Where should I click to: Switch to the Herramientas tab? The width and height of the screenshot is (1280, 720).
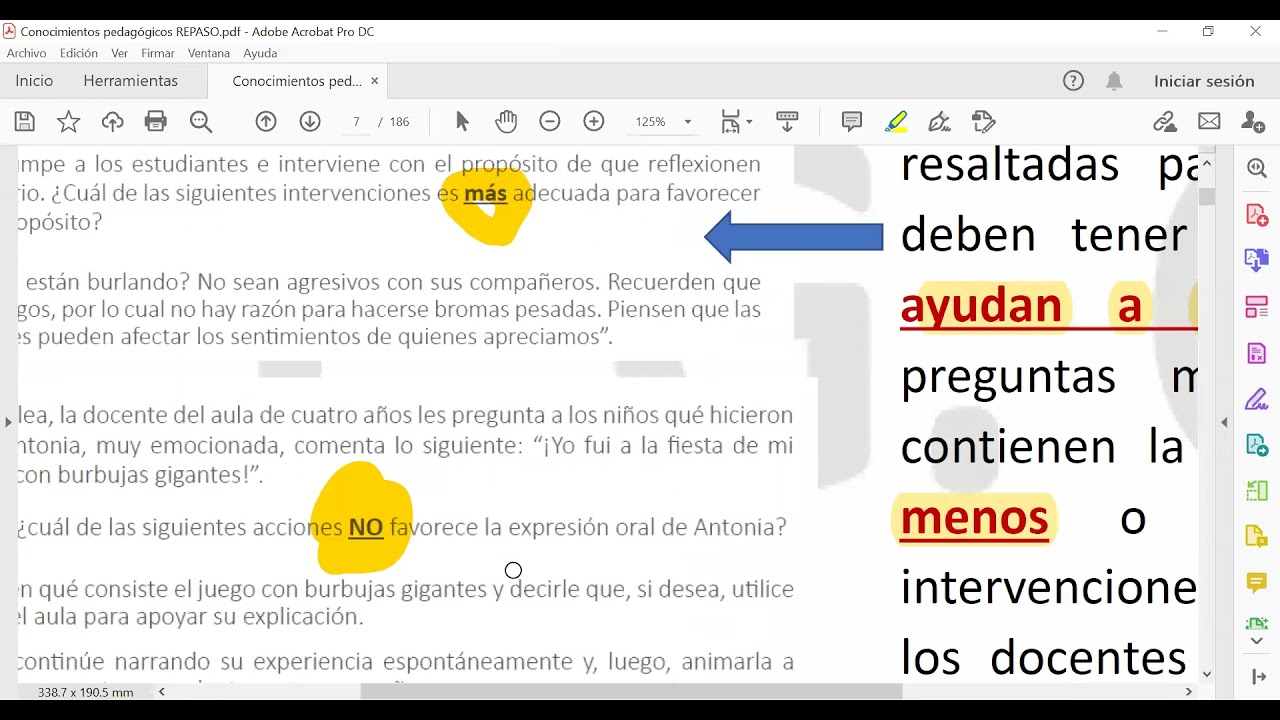[x=131, y=81]
